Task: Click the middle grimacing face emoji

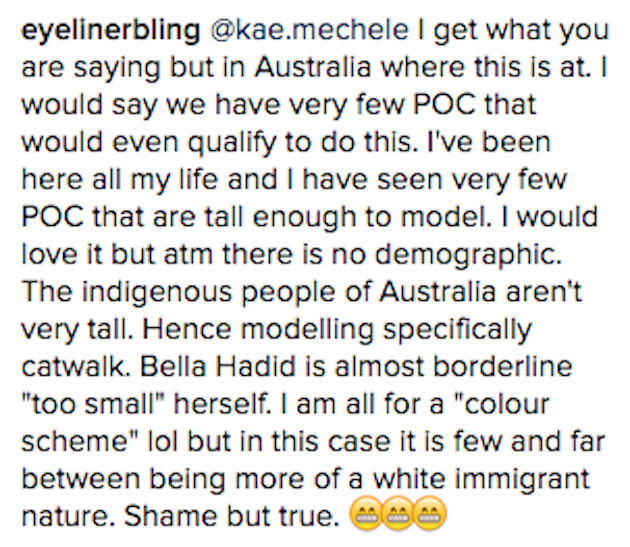Action: 397,514
